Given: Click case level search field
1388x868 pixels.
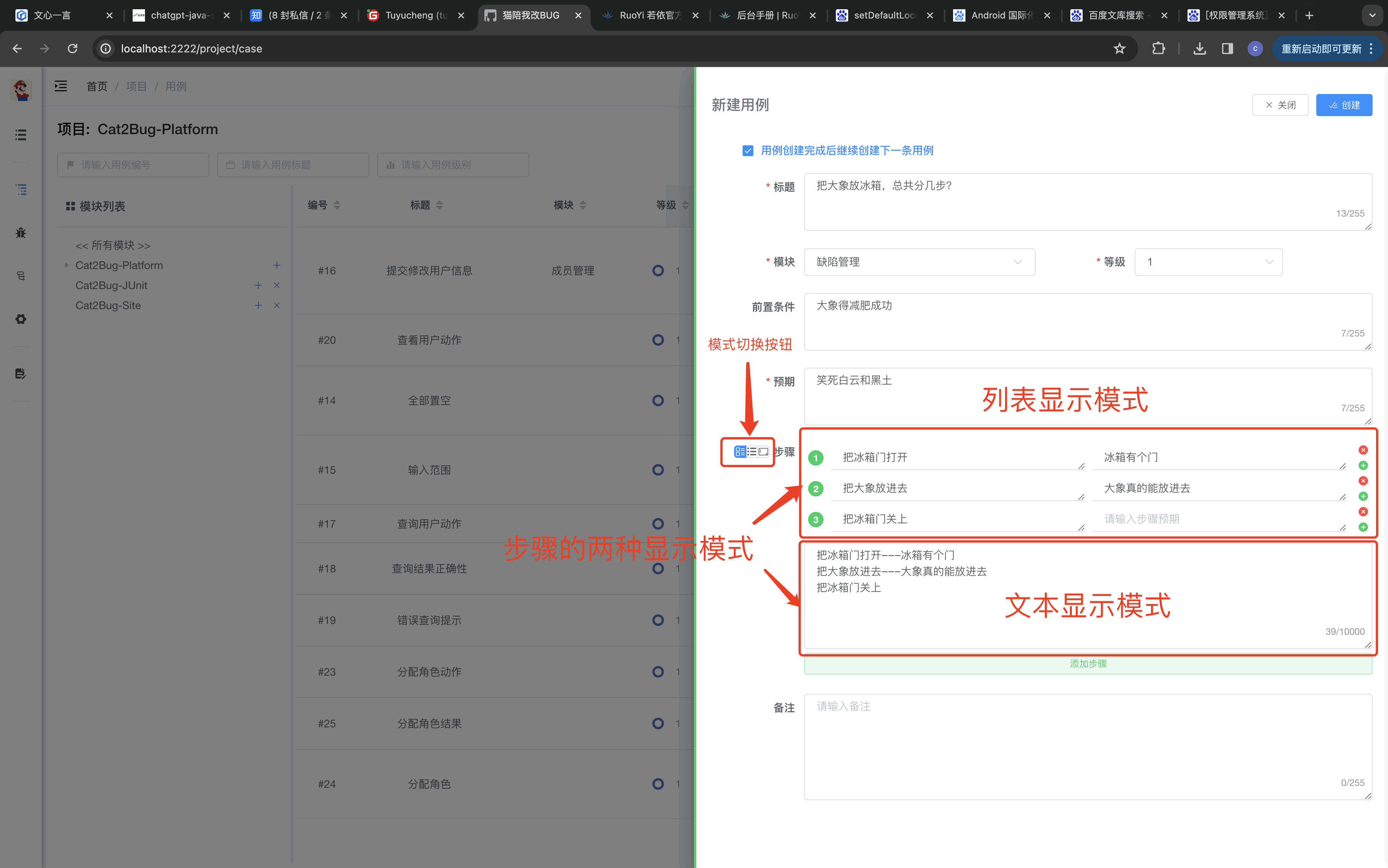Looking at the screenshot, I should tap(453, 165).
